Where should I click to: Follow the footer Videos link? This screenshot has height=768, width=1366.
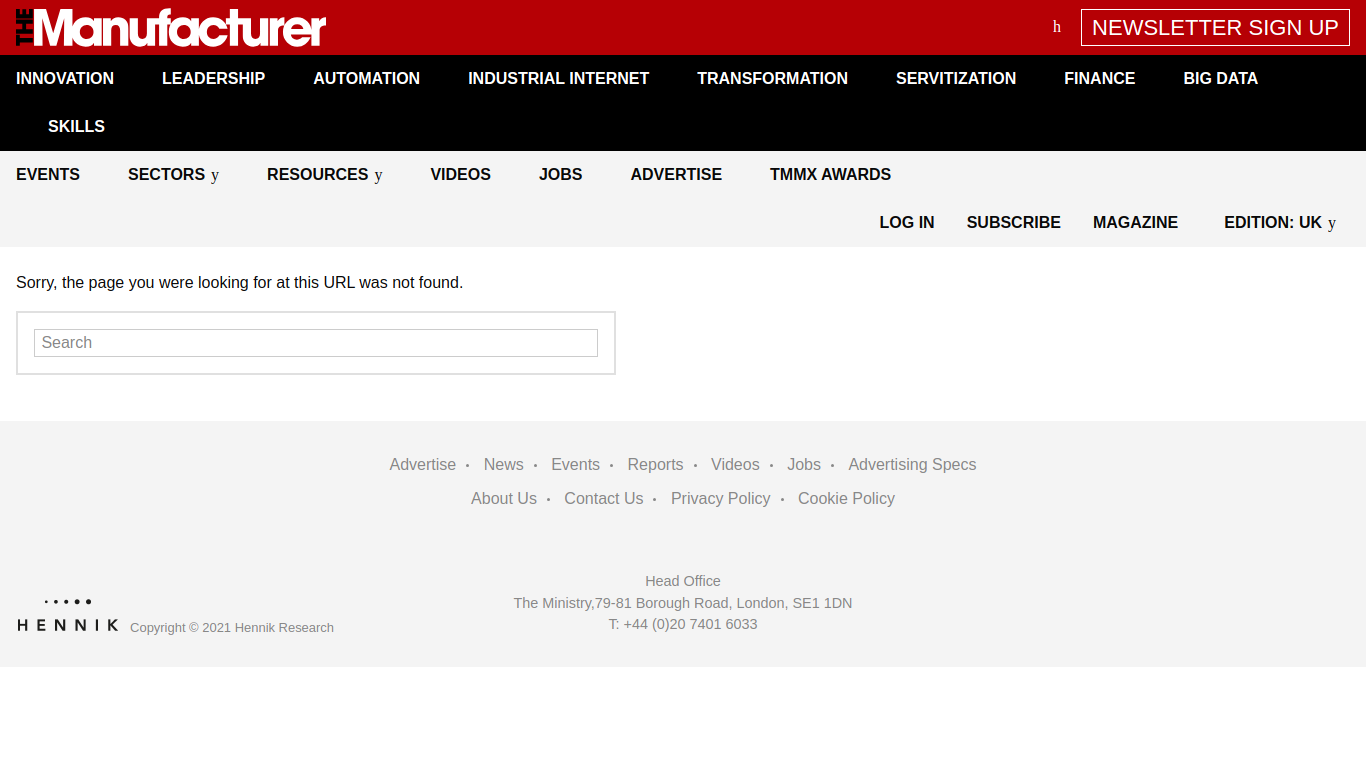[735, 464]
